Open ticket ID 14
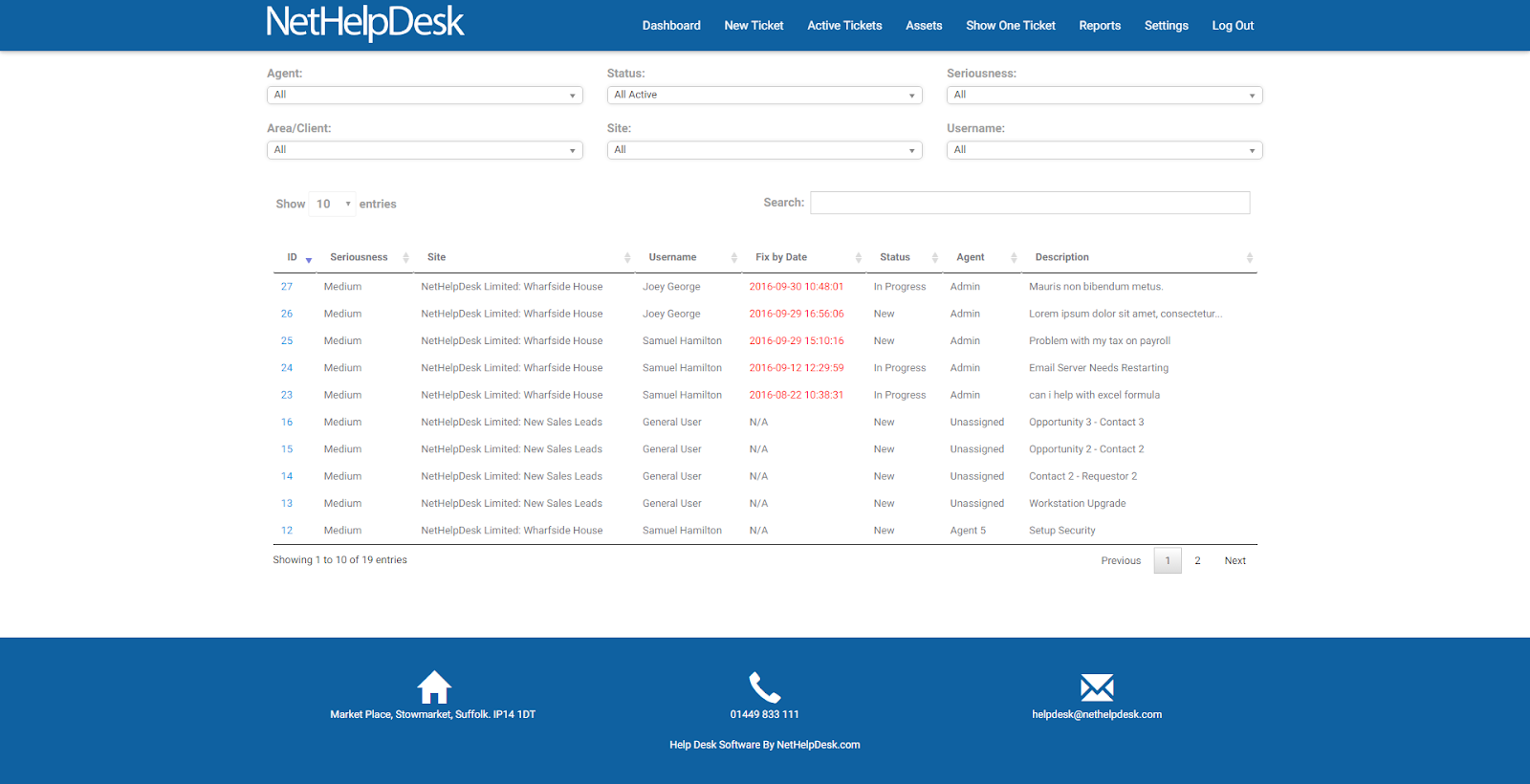This screenshot has height=784, width=1530. coord(287,476)
